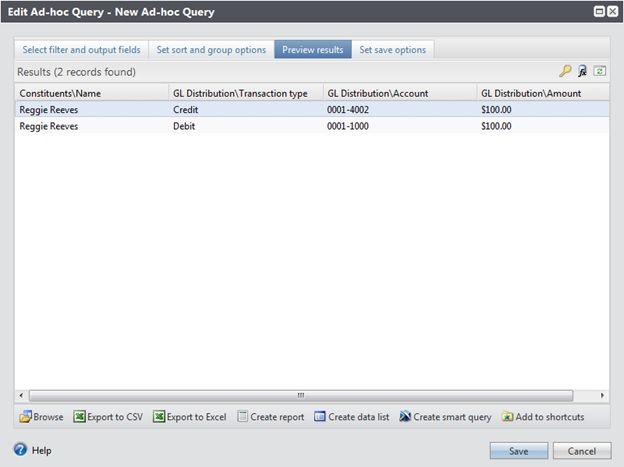Sort by GL Distribution\Account column header
The height and width of the screenshot is (467, 624).
pos(400,93)
